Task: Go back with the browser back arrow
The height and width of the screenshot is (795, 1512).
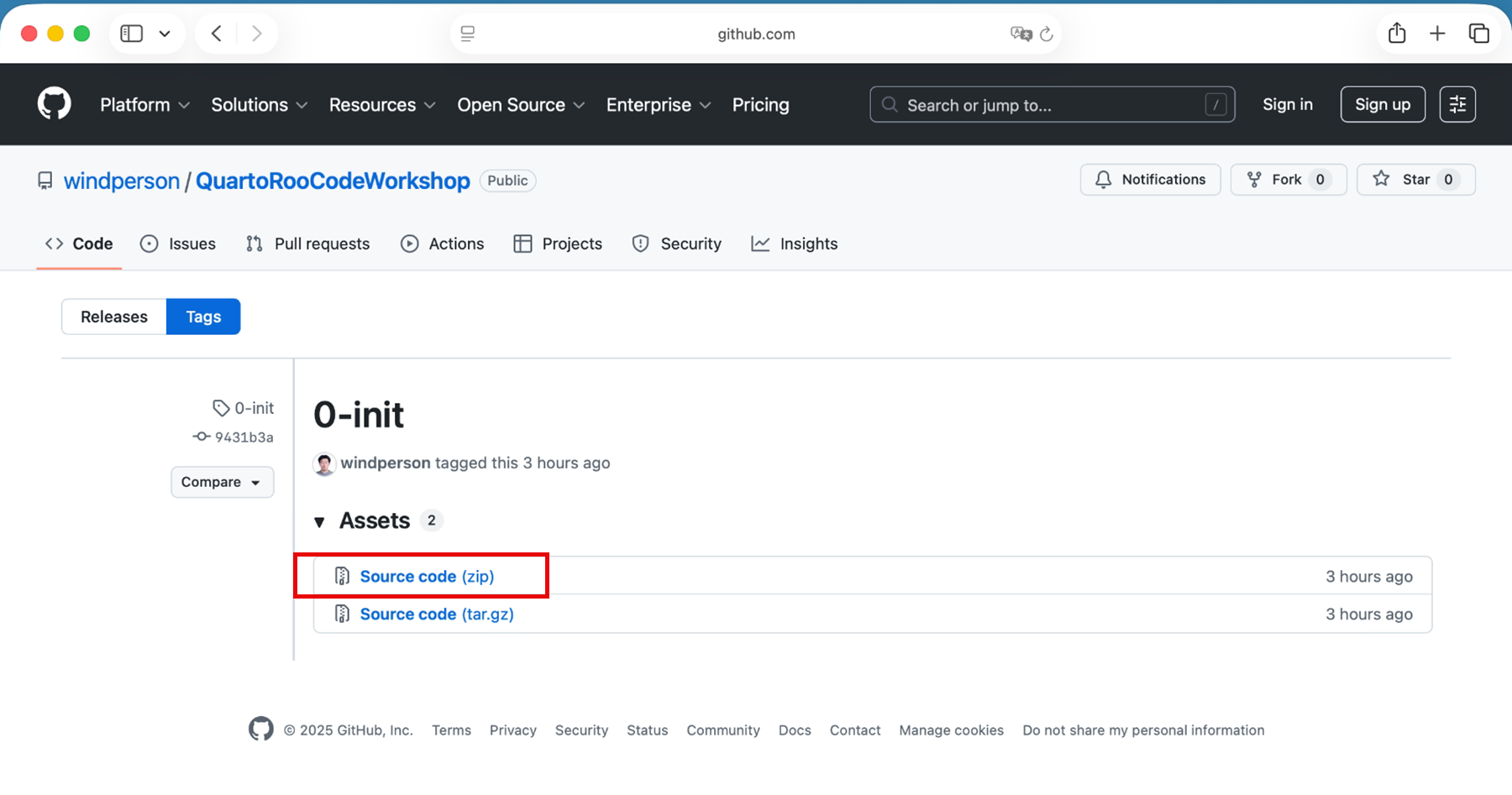Action: pyautogui.click(x=217, y=34)
